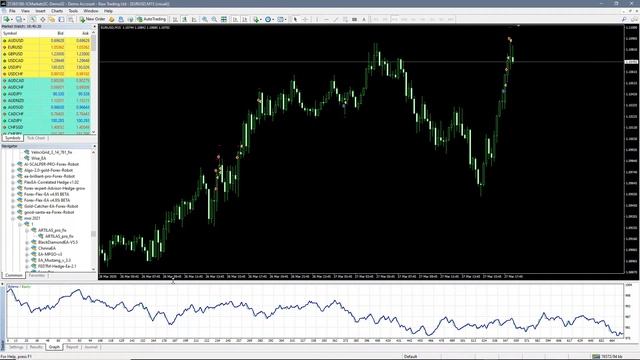Viewport: 640px width, 360px height.
Task: Select the Text (A) drawing tool
Action: point(364,19)
